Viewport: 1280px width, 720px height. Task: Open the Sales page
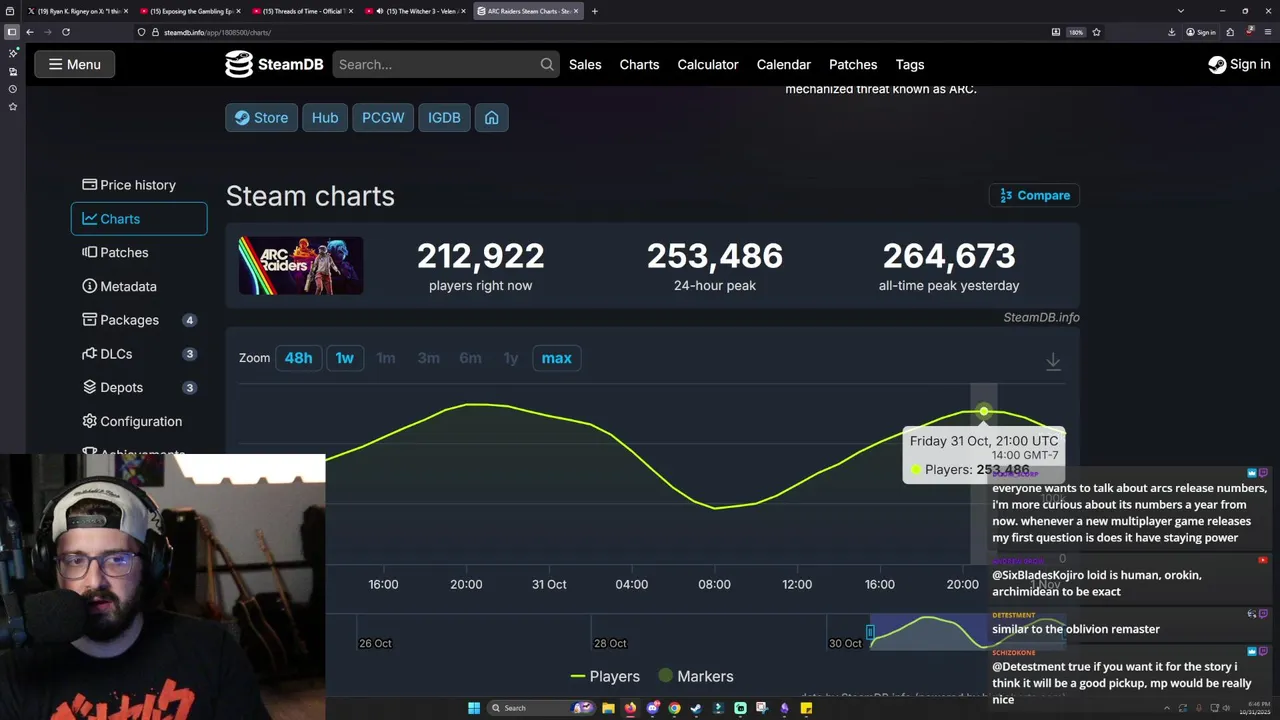pyautogui.click(x=585, y=64)
